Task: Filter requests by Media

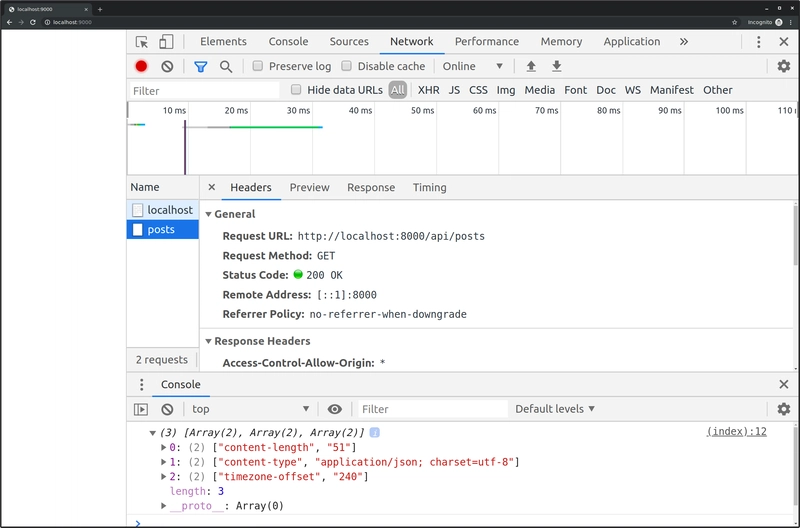Action: [x=539, y=90]
